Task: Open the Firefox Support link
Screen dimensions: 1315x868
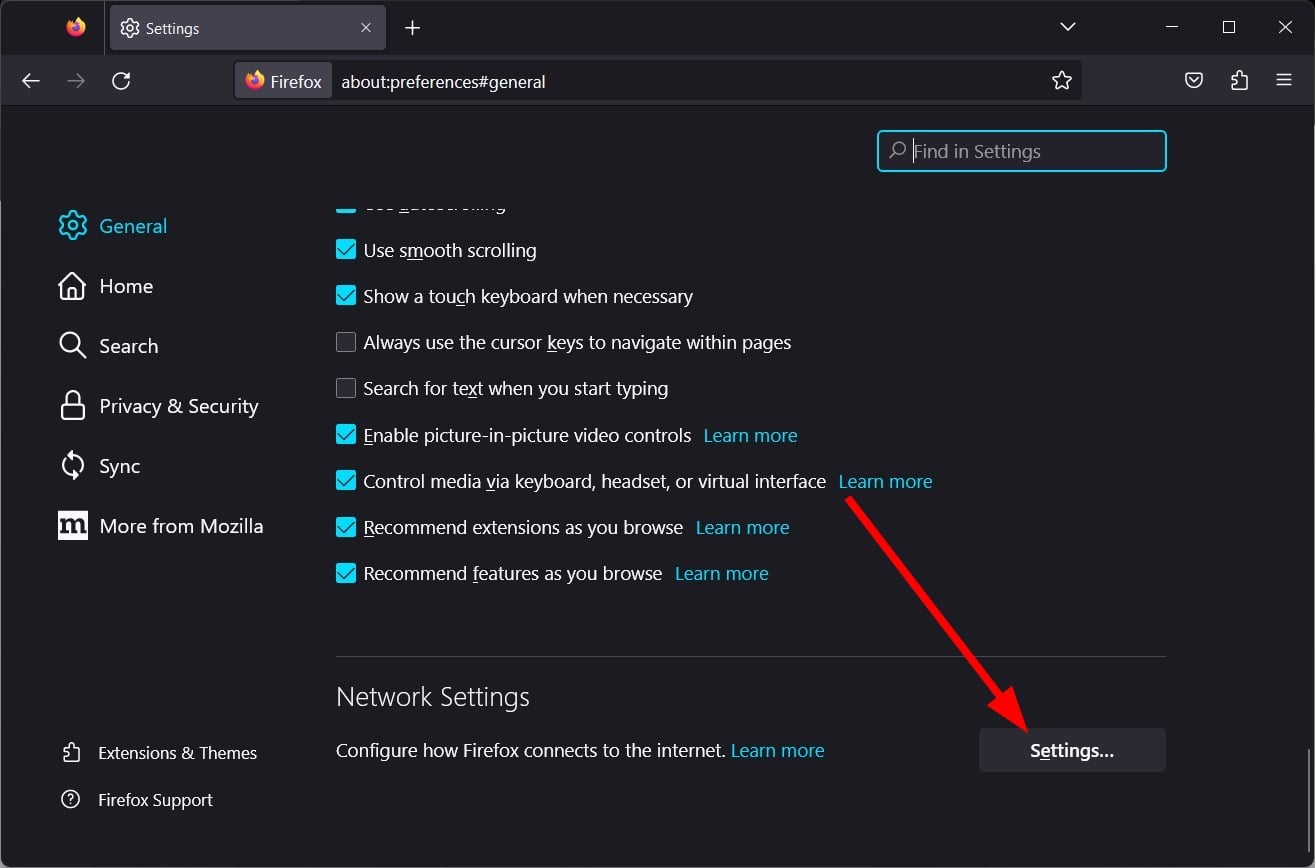Action: point(154,800)
